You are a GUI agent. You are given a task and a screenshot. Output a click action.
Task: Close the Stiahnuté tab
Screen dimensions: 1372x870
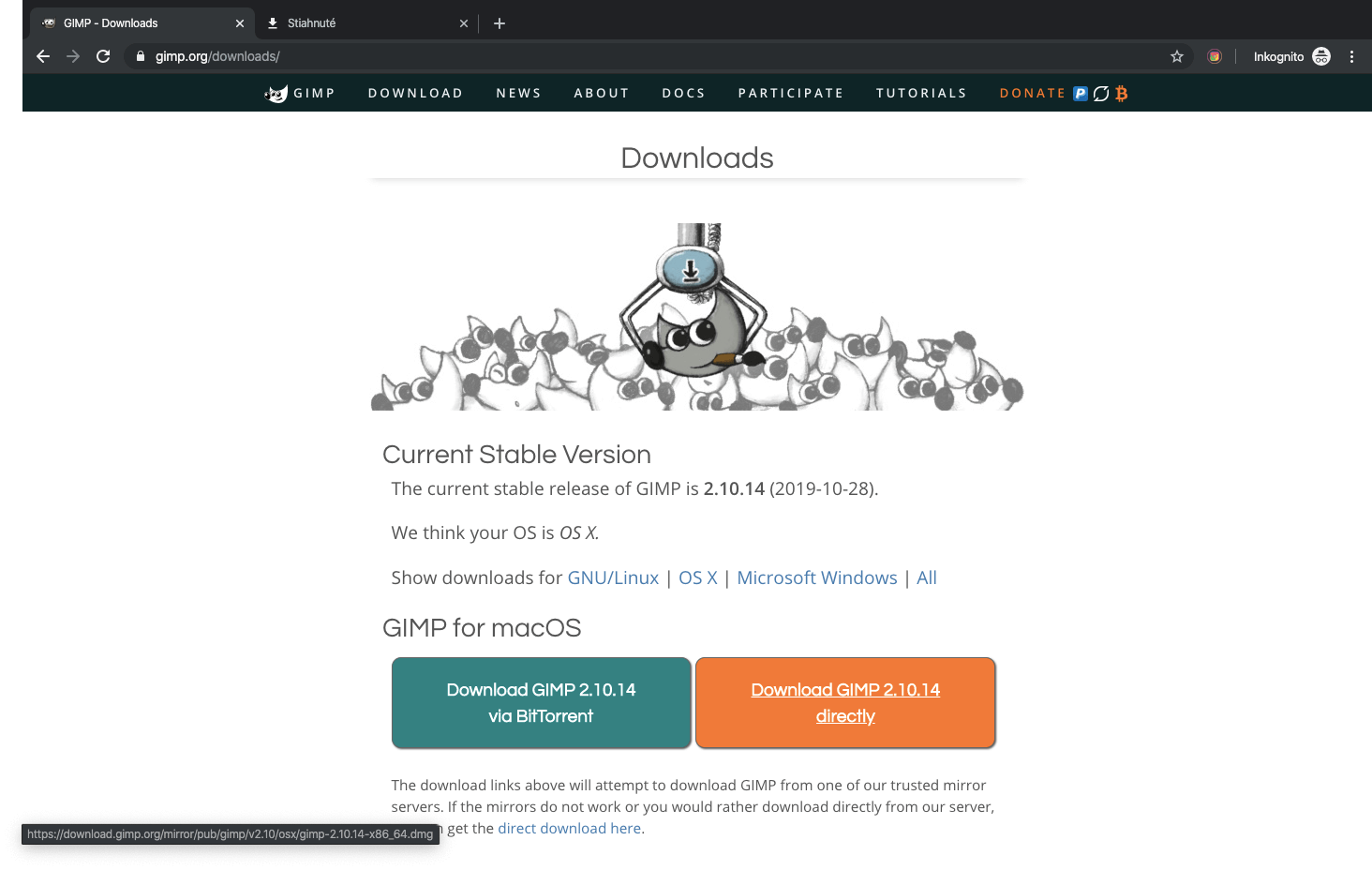tap(464, 23)
